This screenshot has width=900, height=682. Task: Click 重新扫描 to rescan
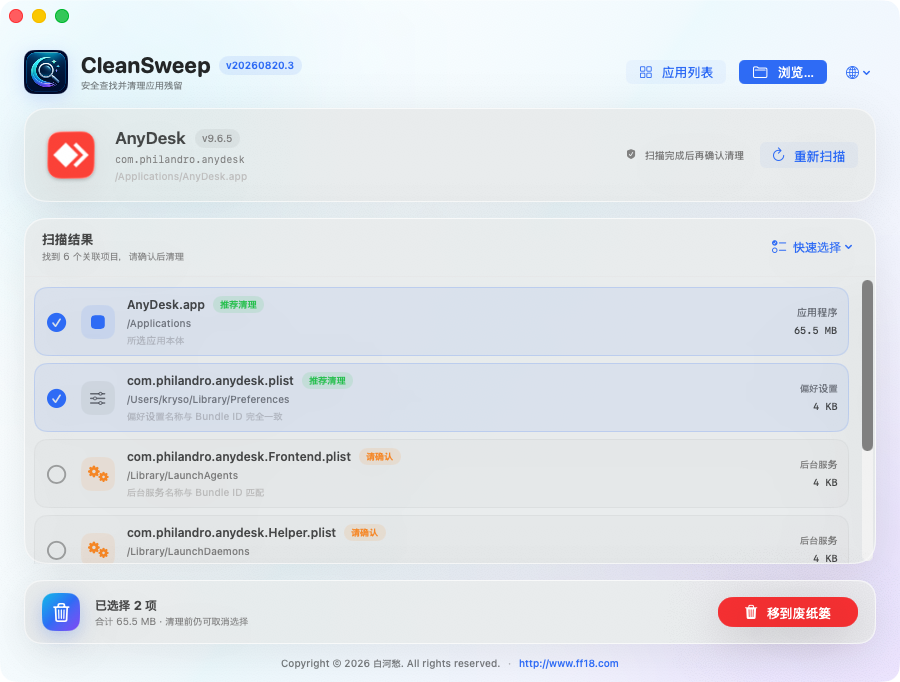tap(809, 156)
